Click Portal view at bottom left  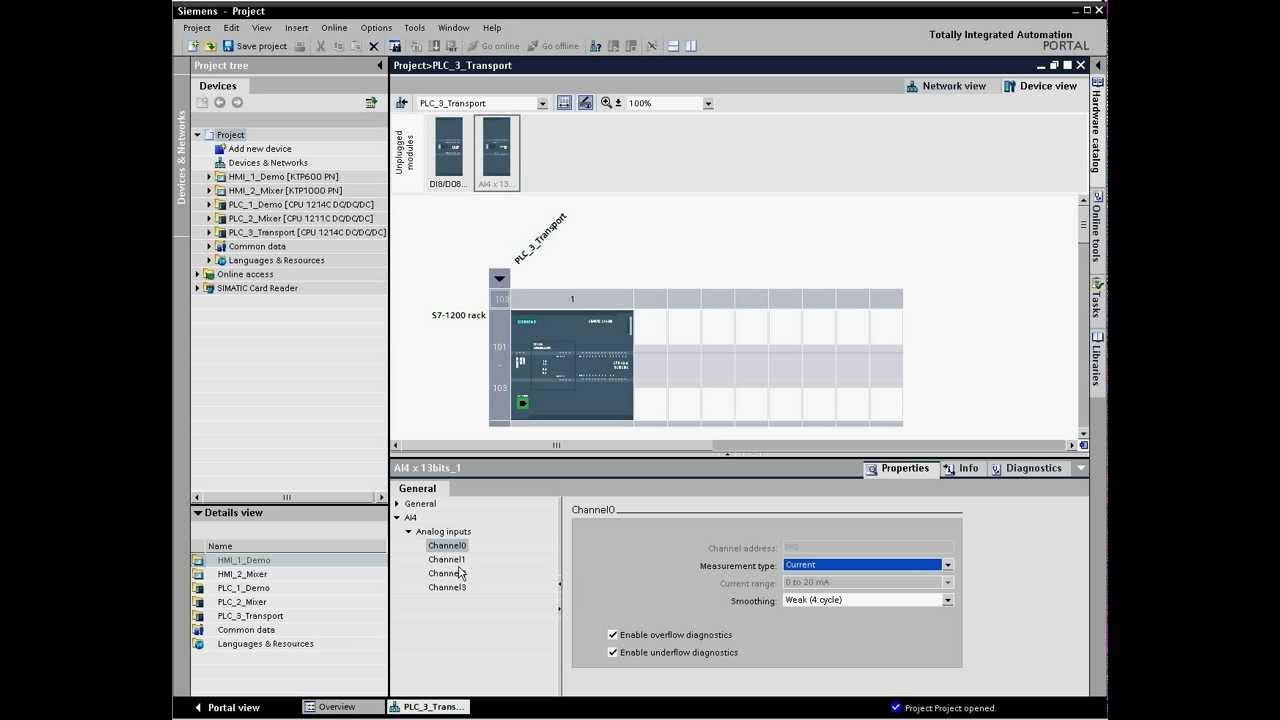[x=227, y=707]
